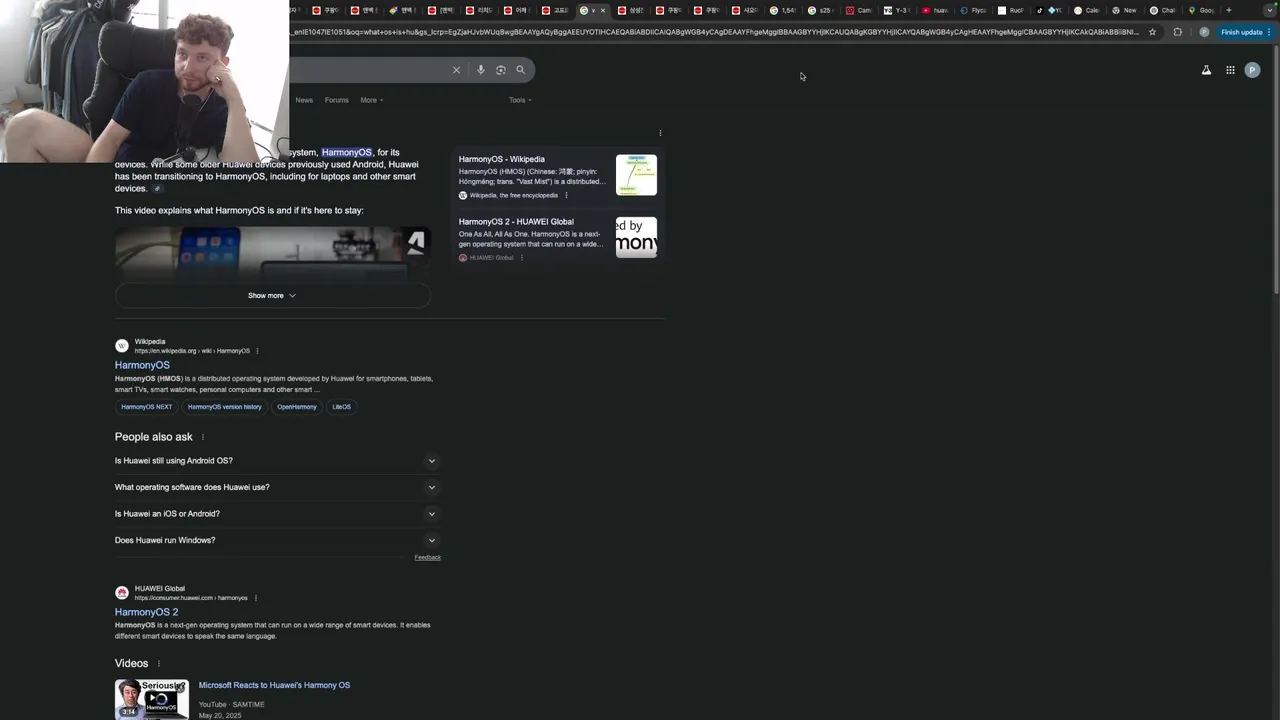The width and height of the screenshot is (1280, 720).
Task: Click the 'YouTube · SAMTIME' video source text
Action: (231, 704)
